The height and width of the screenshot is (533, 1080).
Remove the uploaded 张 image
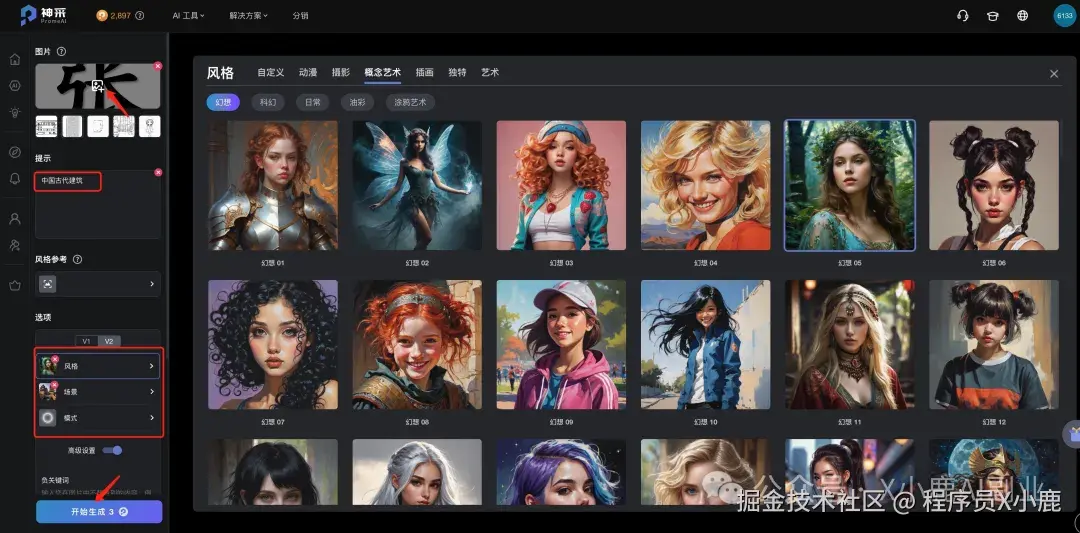(x=158, y=65)
